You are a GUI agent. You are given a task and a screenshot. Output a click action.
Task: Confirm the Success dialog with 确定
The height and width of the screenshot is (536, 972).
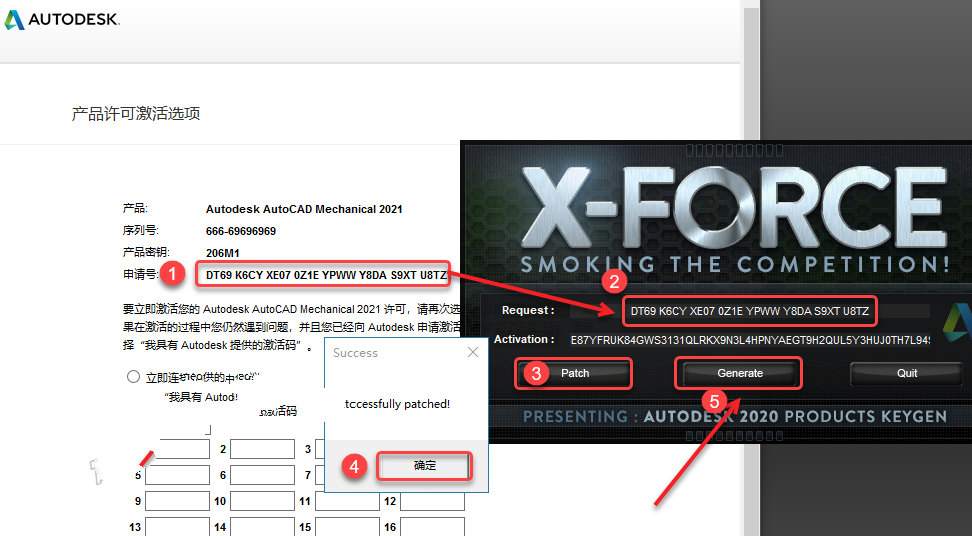425,465
